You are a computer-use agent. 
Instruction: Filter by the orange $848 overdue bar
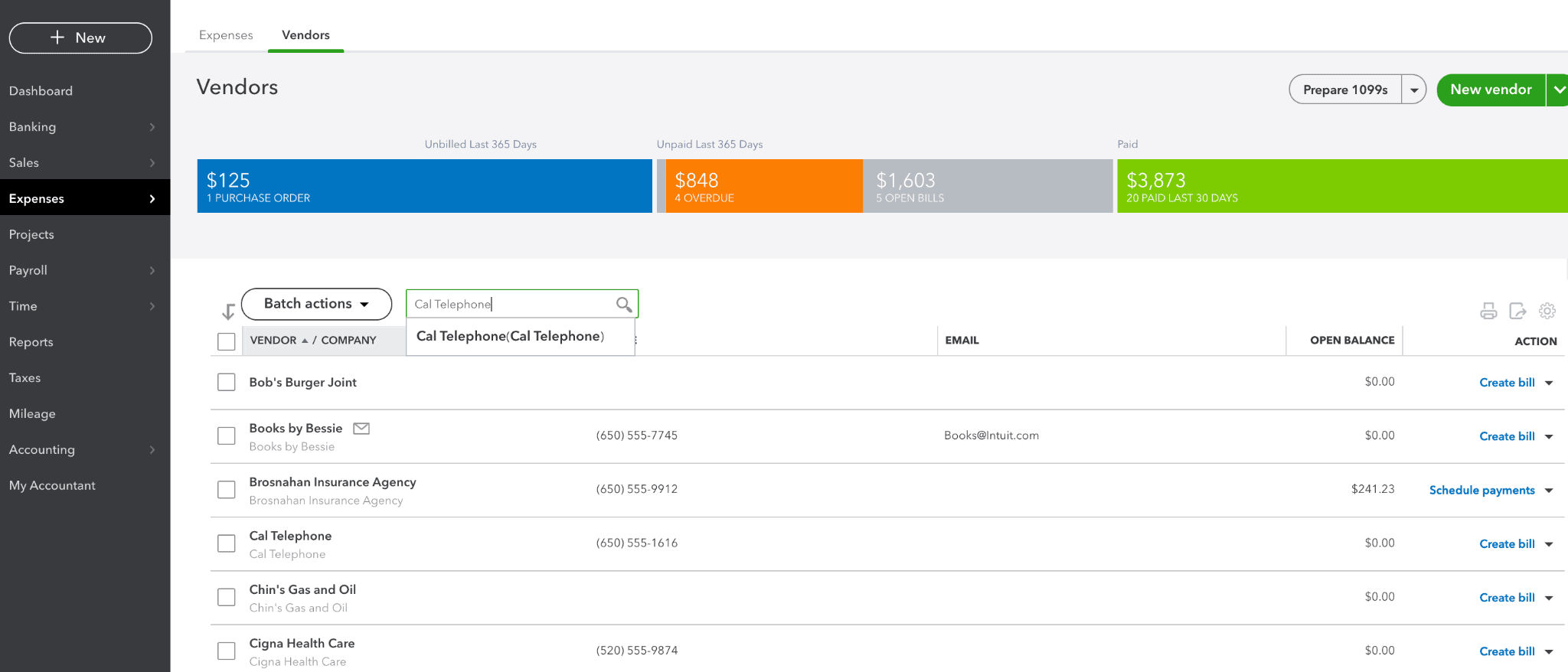click(x=764, y=186)
